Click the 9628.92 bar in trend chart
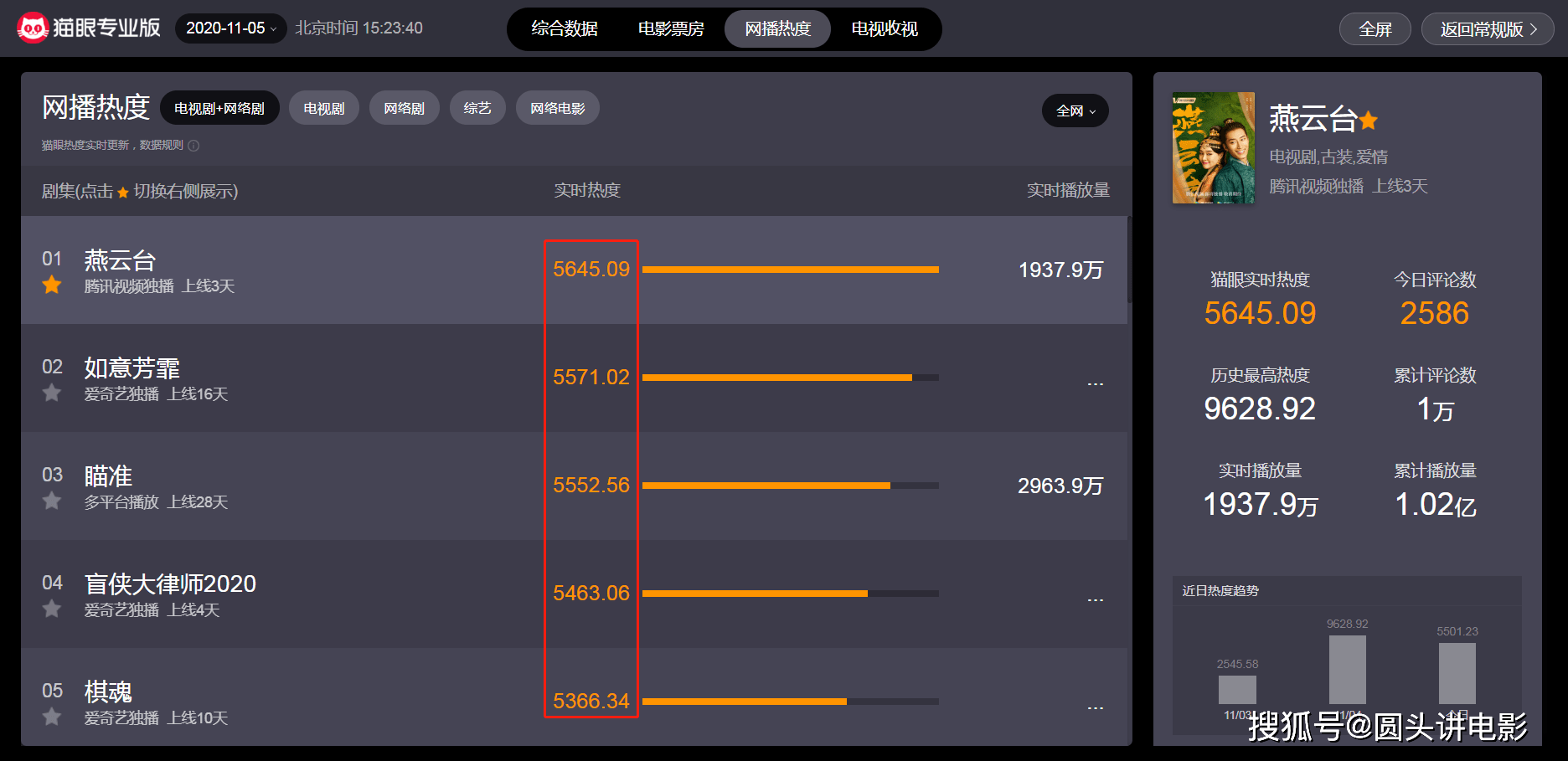This screenshot has width=1568, height=761. pos(1348,670)
